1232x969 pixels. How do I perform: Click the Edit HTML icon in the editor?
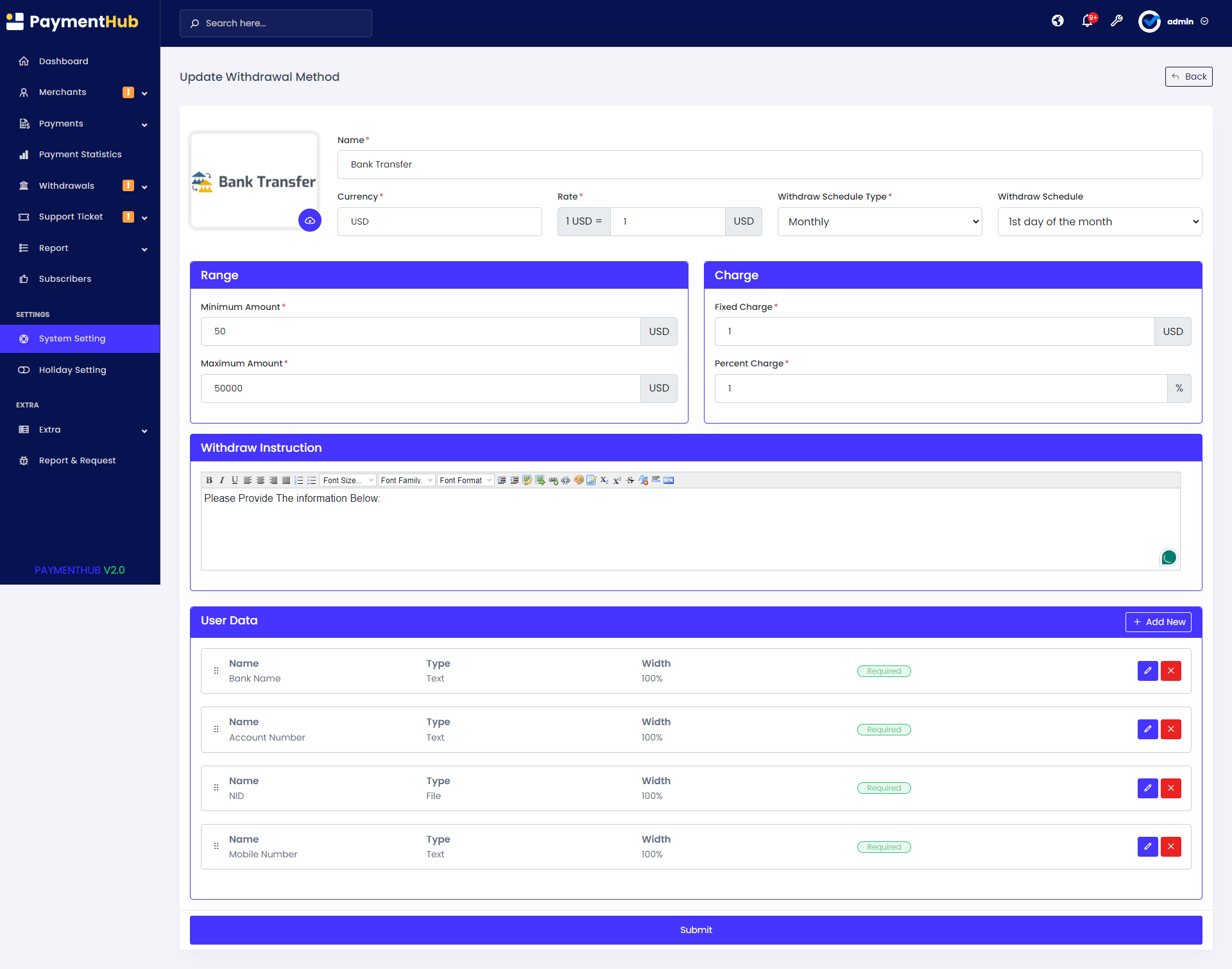(669, 480)
